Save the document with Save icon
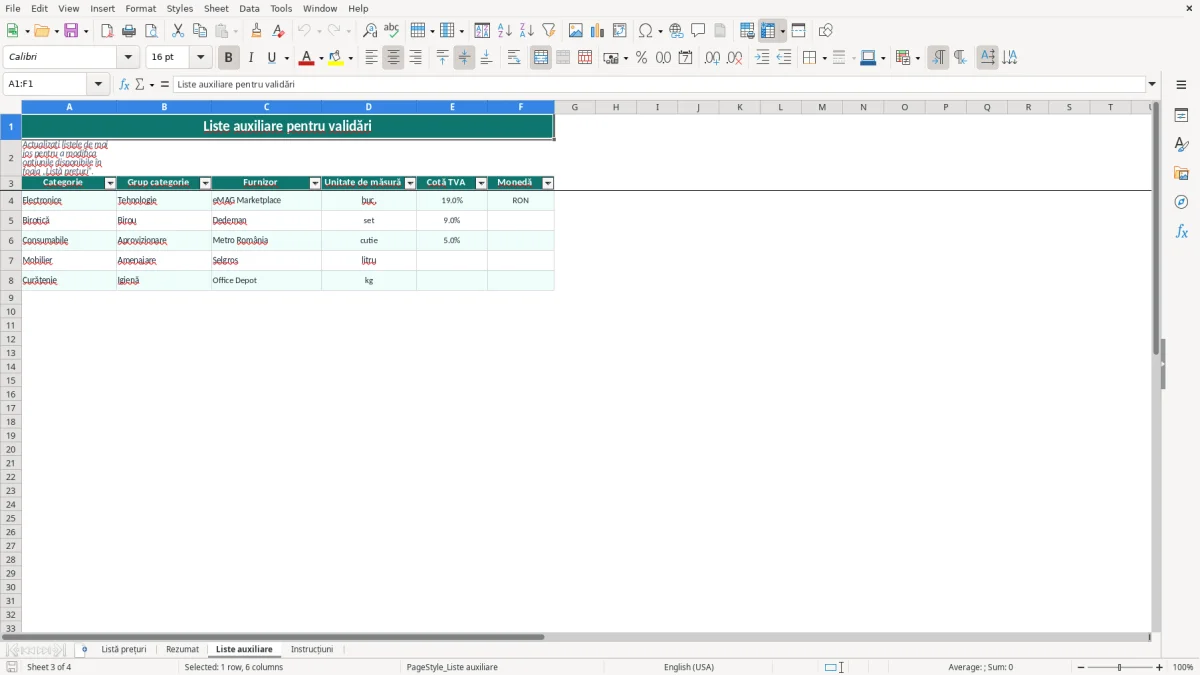1200x675 pixels. (71, 30)
